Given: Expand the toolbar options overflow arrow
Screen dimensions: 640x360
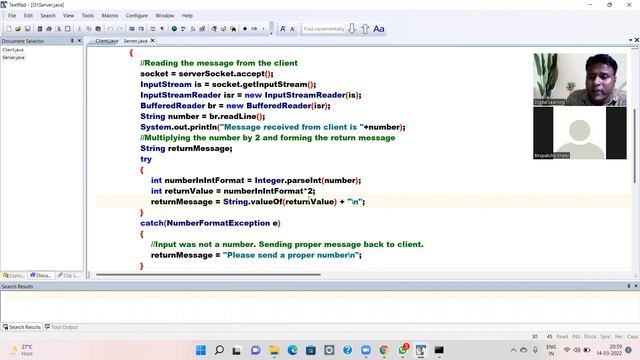Looking at the screenshot, I should click(271, 33).
